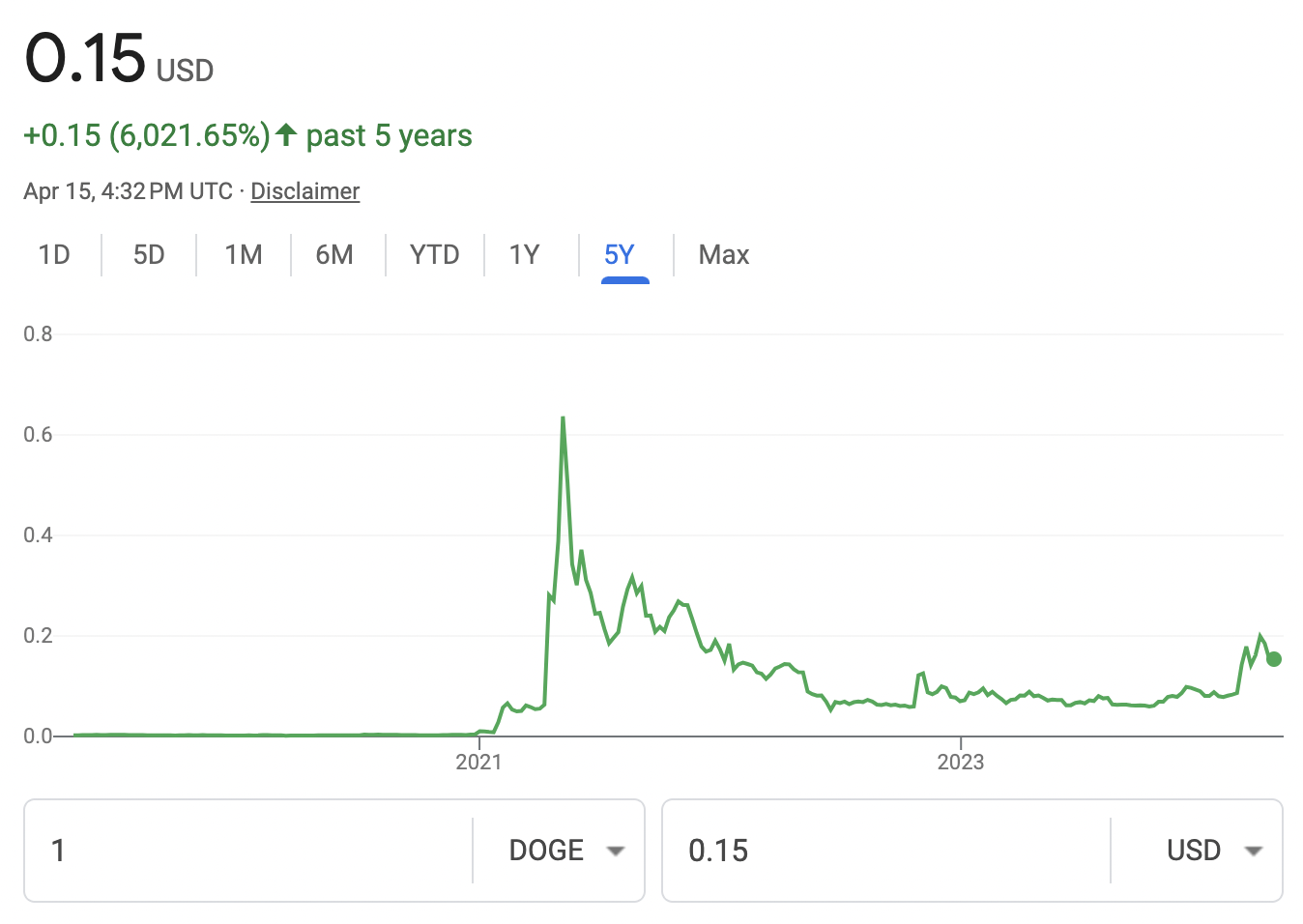Click the 0.6 y-axis label

point(39,435)
